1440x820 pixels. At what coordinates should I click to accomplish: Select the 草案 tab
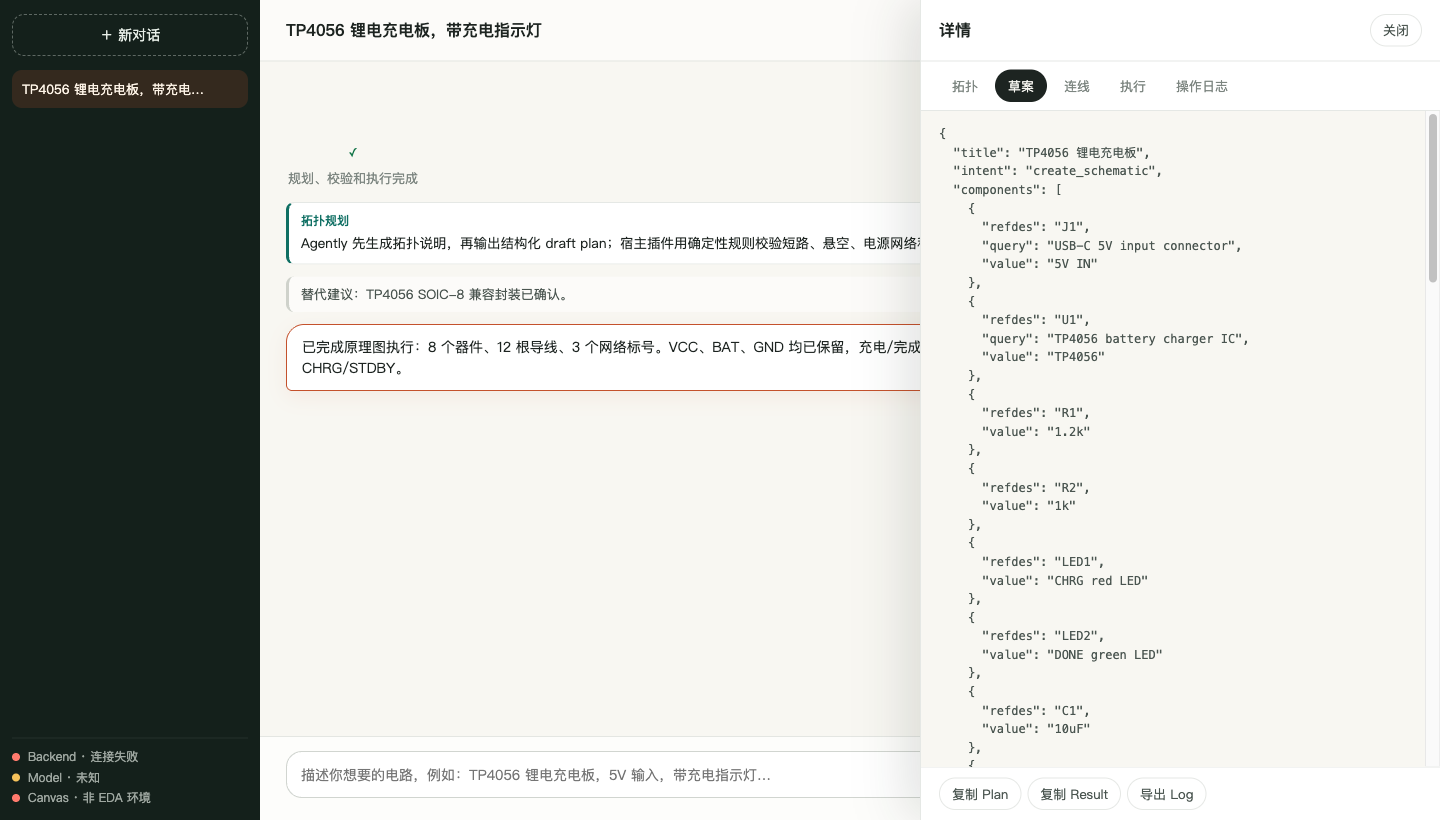coord(1021,86)
